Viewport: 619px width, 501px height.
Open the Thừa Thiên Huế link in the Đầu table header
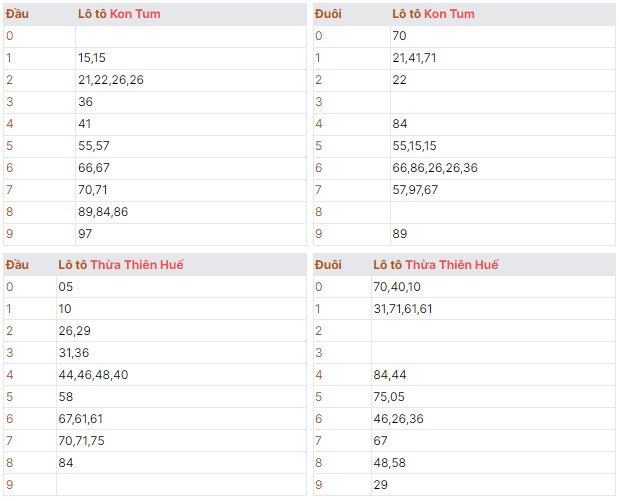(x=136, y=265)
